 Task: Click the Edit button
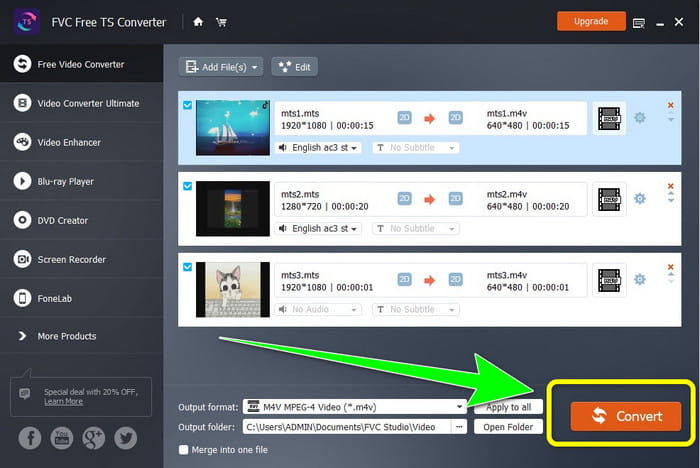(x=295, y=67)
